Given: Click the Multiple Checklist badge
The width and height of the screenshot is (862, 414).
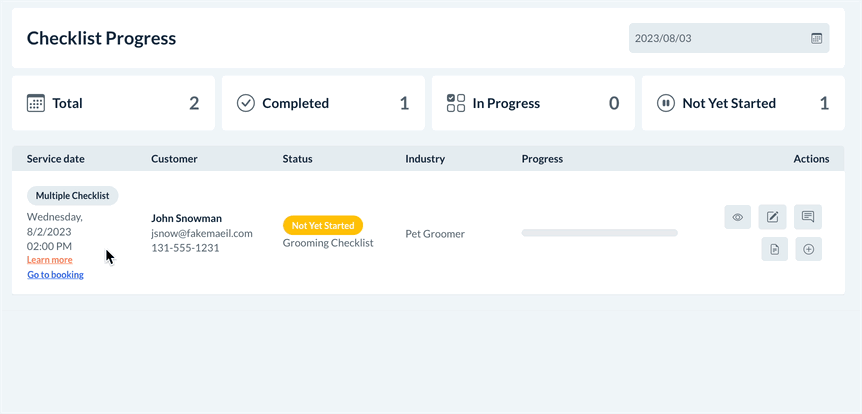Looking at the screenshot, I should (72, 196).
